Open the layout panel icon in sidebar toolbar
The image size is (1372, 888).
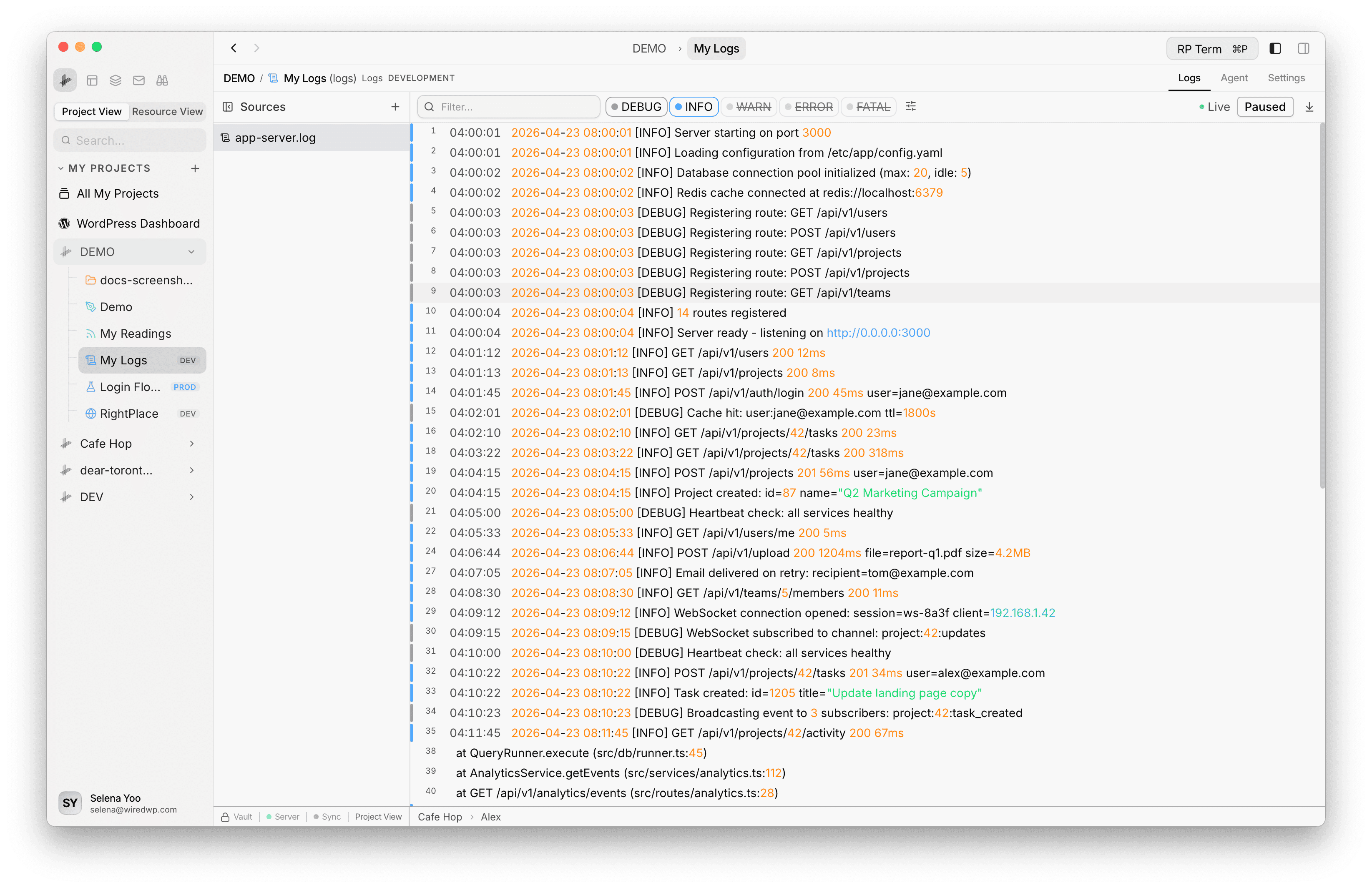(x=92, y=80)
